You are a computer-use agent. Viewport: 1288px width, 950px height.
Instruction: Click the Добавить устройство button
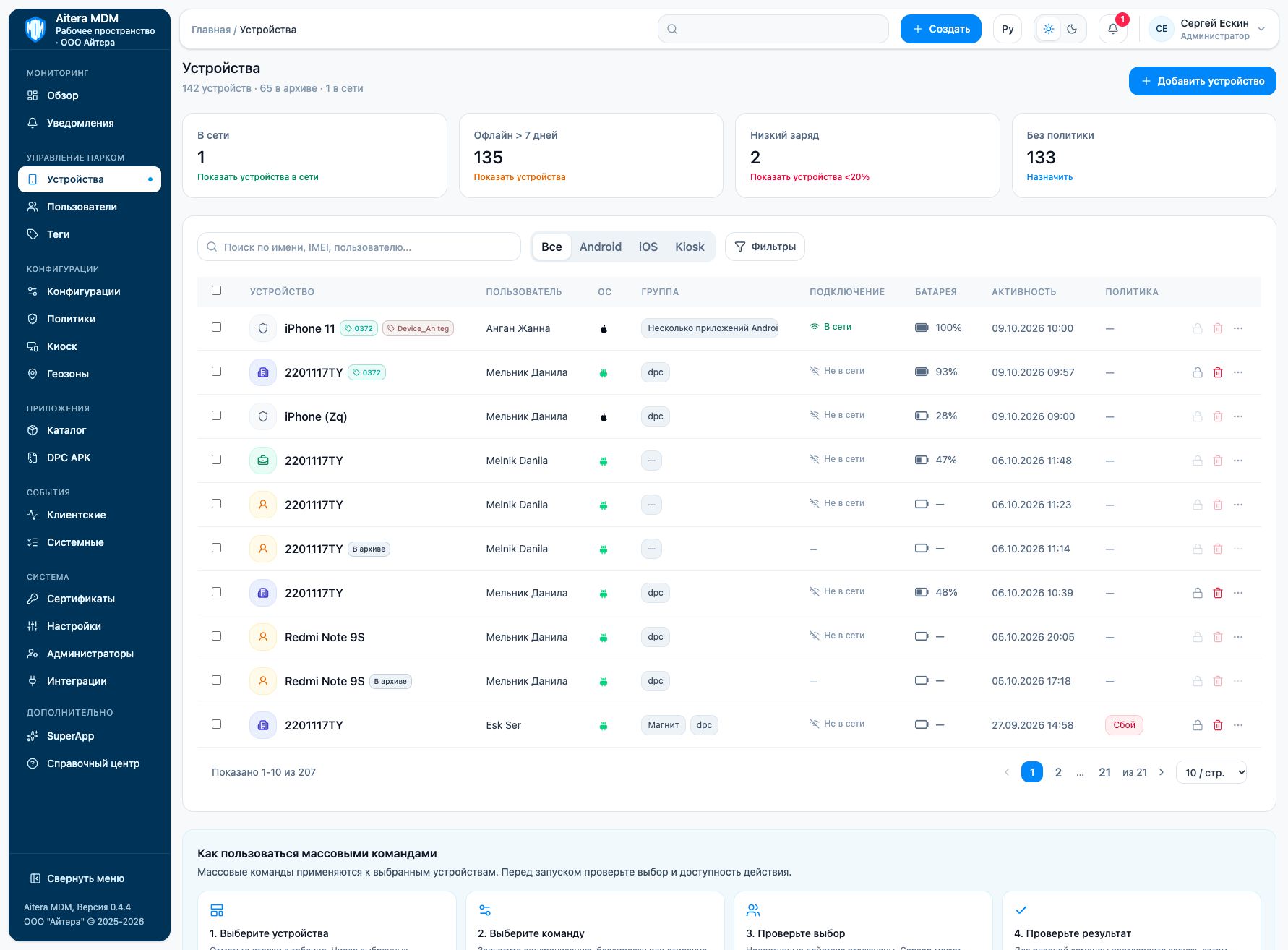(x=1203, y=81)
